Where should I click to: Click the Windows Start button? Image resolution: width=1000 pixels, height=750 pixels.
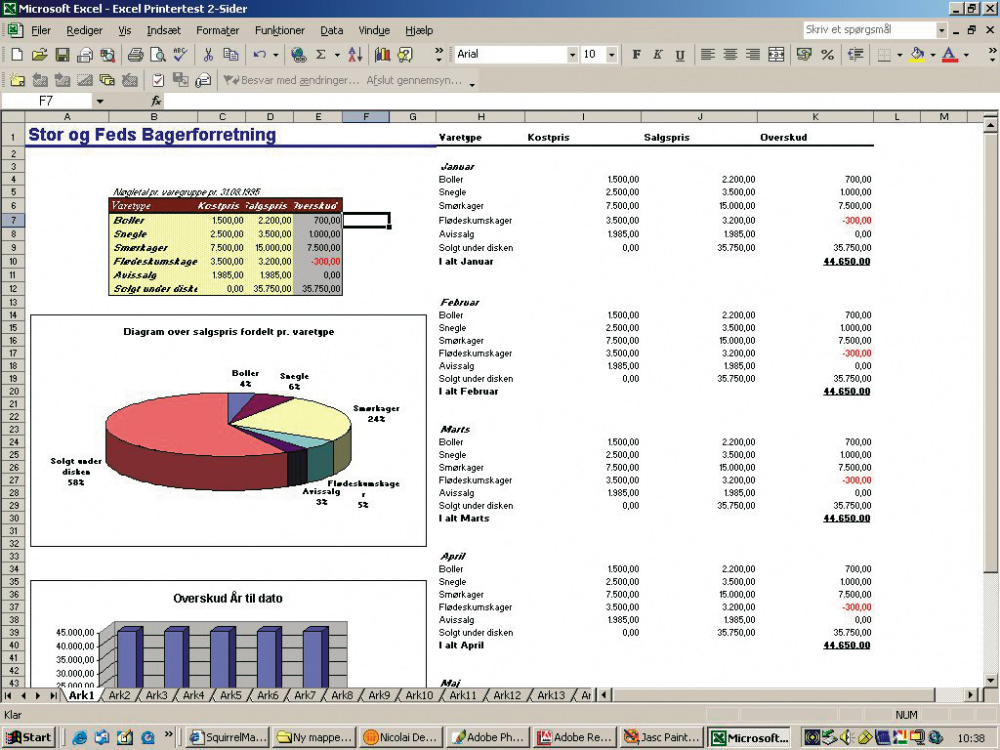coord(29,738)
